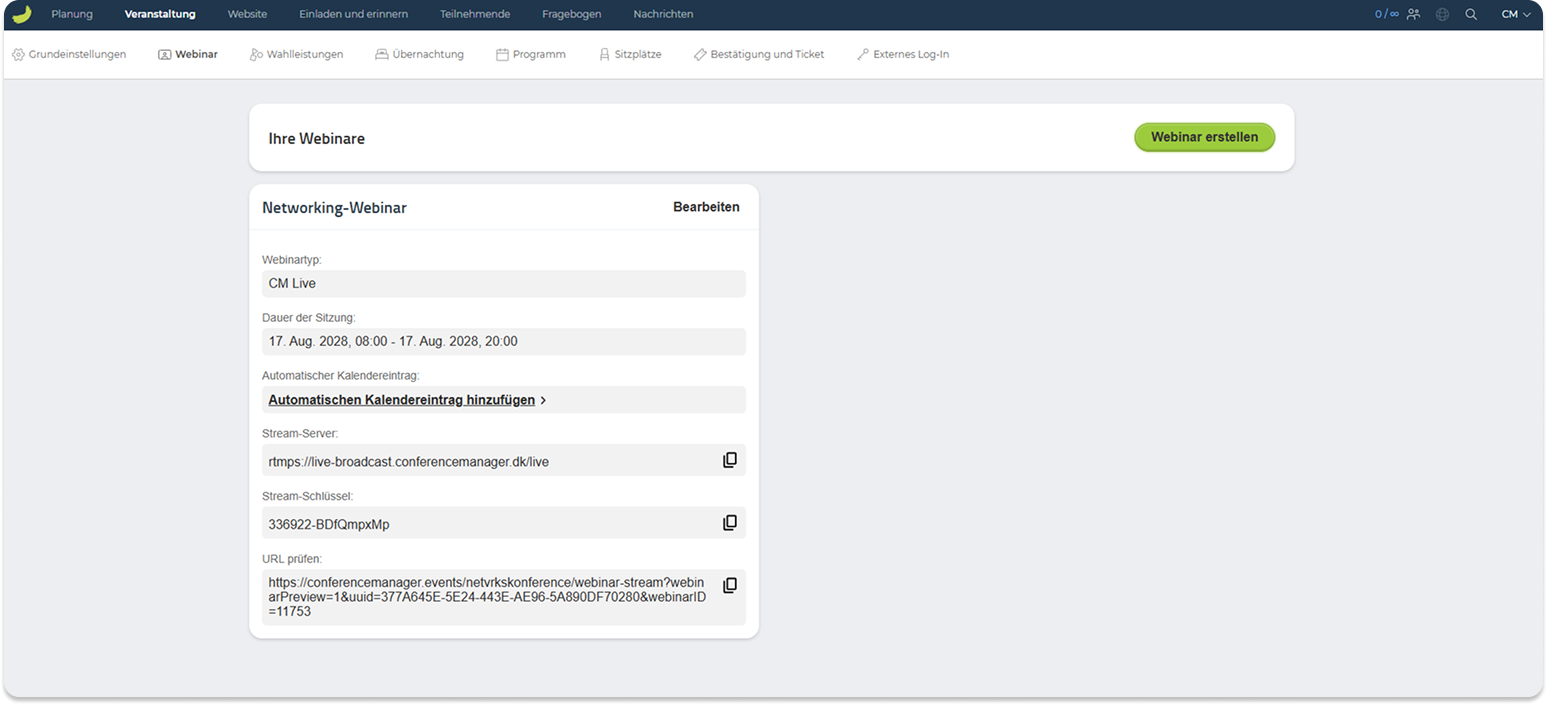This screenshot has width=1547, height=705.
Task: Click the 0 / ∞ participant counter
Action: 1387,14
